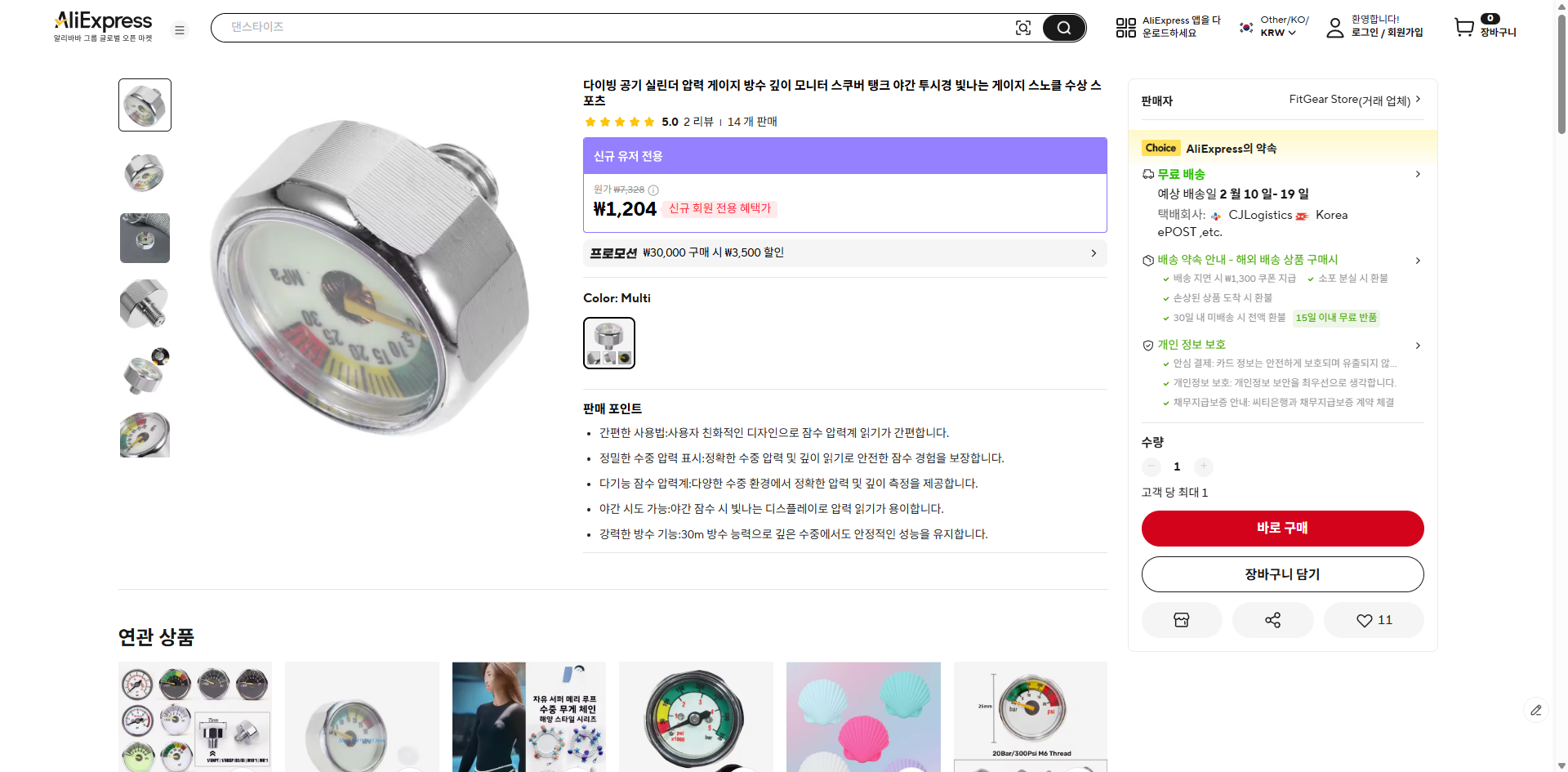
Task: Click the login/signup account icon
Action: (x=1336, y=27)
